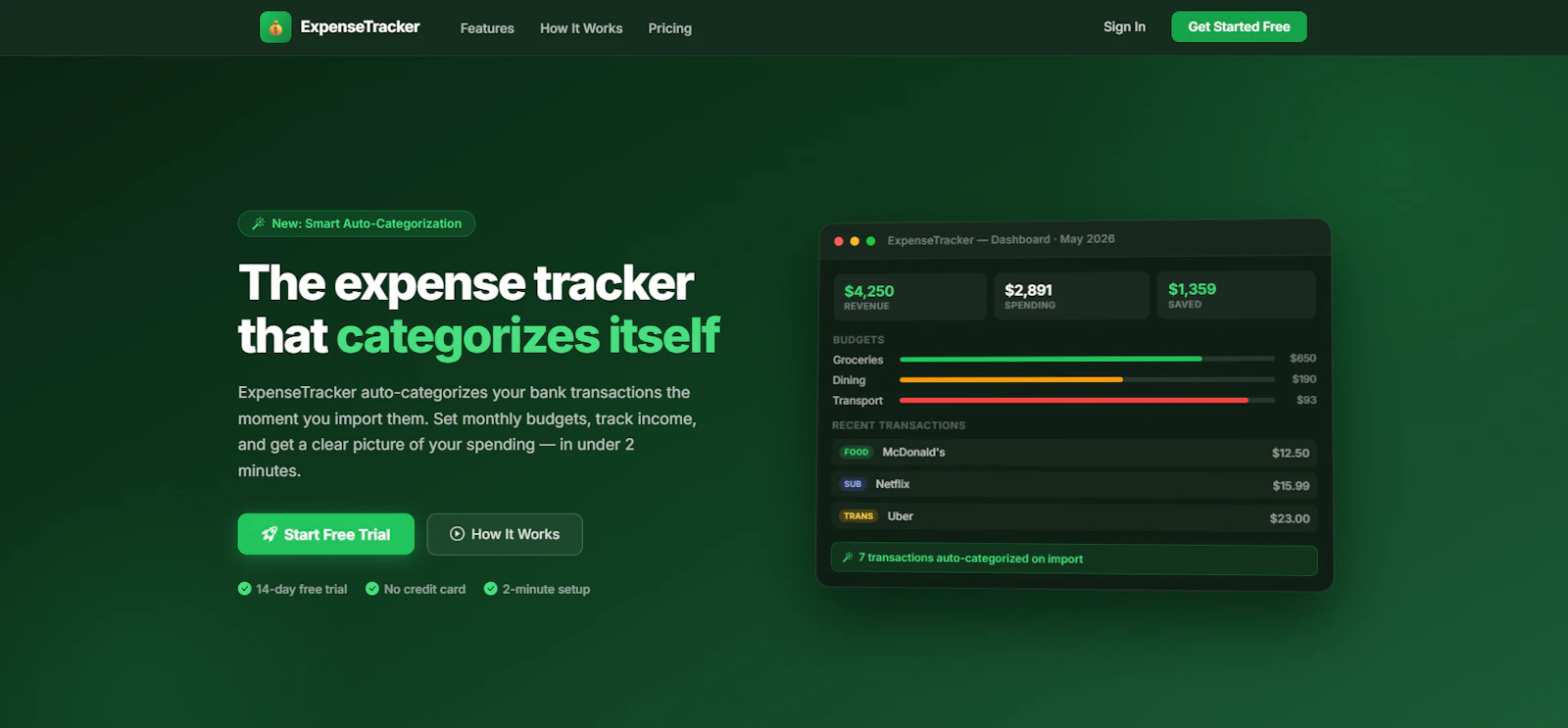Click the $190 Dining budget value

pos(1304,379)
